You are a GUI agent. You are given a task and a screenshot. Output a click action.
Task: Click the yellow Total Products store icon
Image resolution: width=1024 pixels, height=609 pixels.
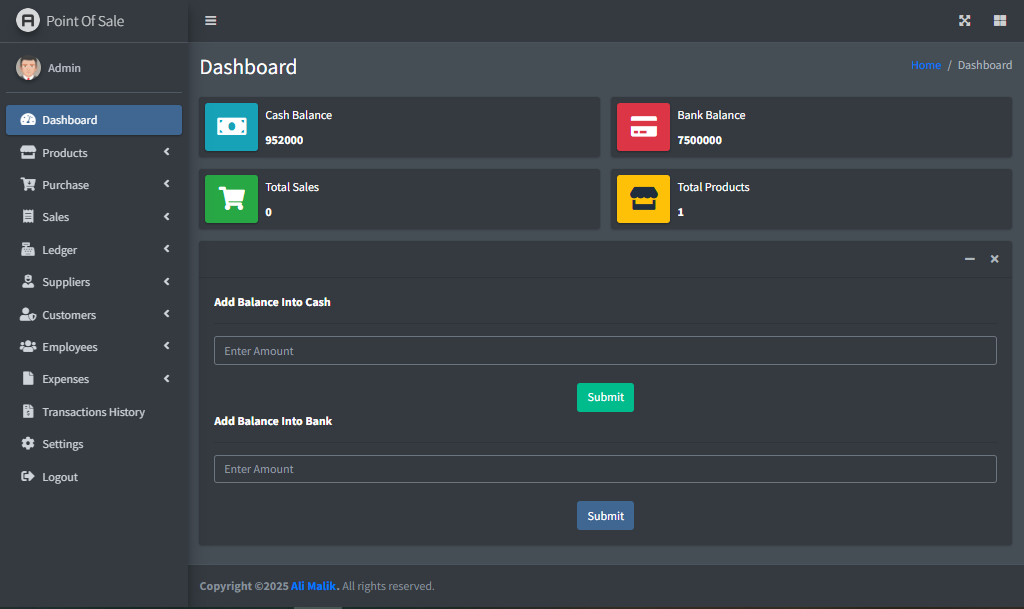coord(643,199)
